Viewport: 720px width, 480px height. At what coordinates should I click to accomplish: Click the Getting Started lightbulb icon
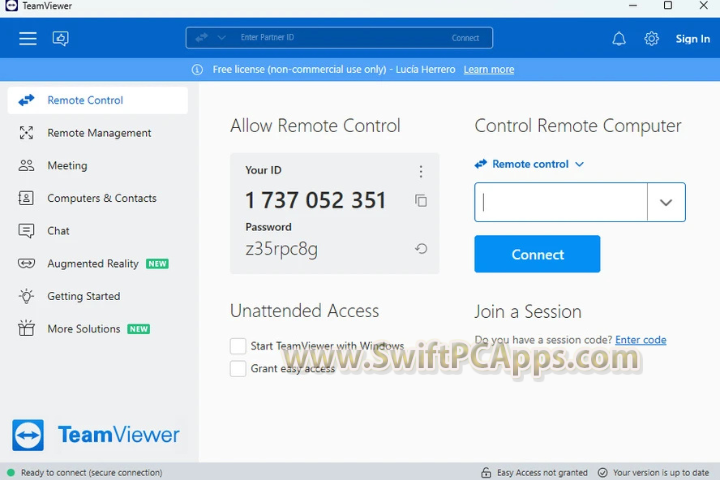(26, 296)
